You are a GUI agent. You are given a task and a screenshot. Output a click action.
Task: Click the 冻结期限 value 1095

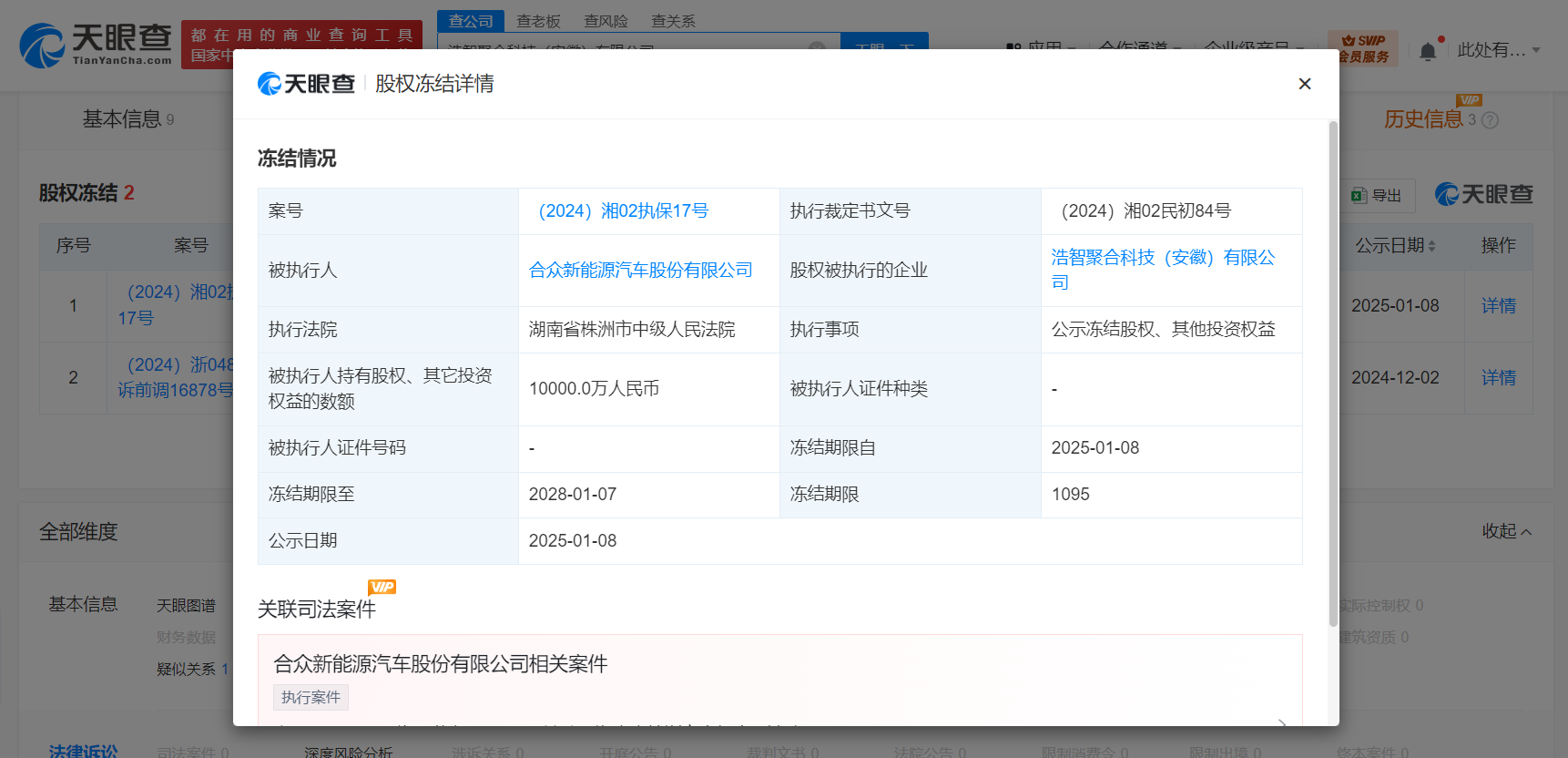1071,495
